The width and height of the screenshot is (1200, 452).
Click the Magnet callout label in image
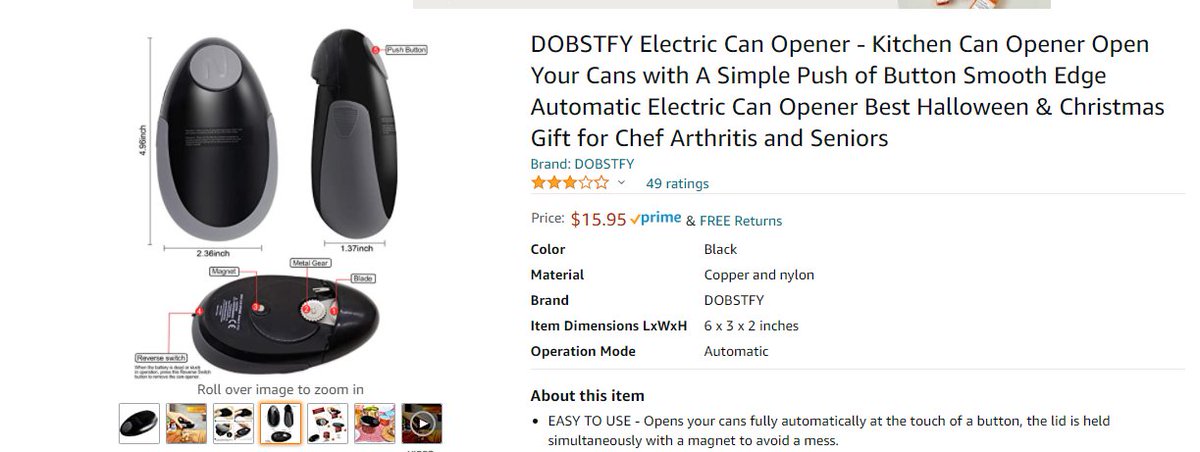click(x=224, y=271)
